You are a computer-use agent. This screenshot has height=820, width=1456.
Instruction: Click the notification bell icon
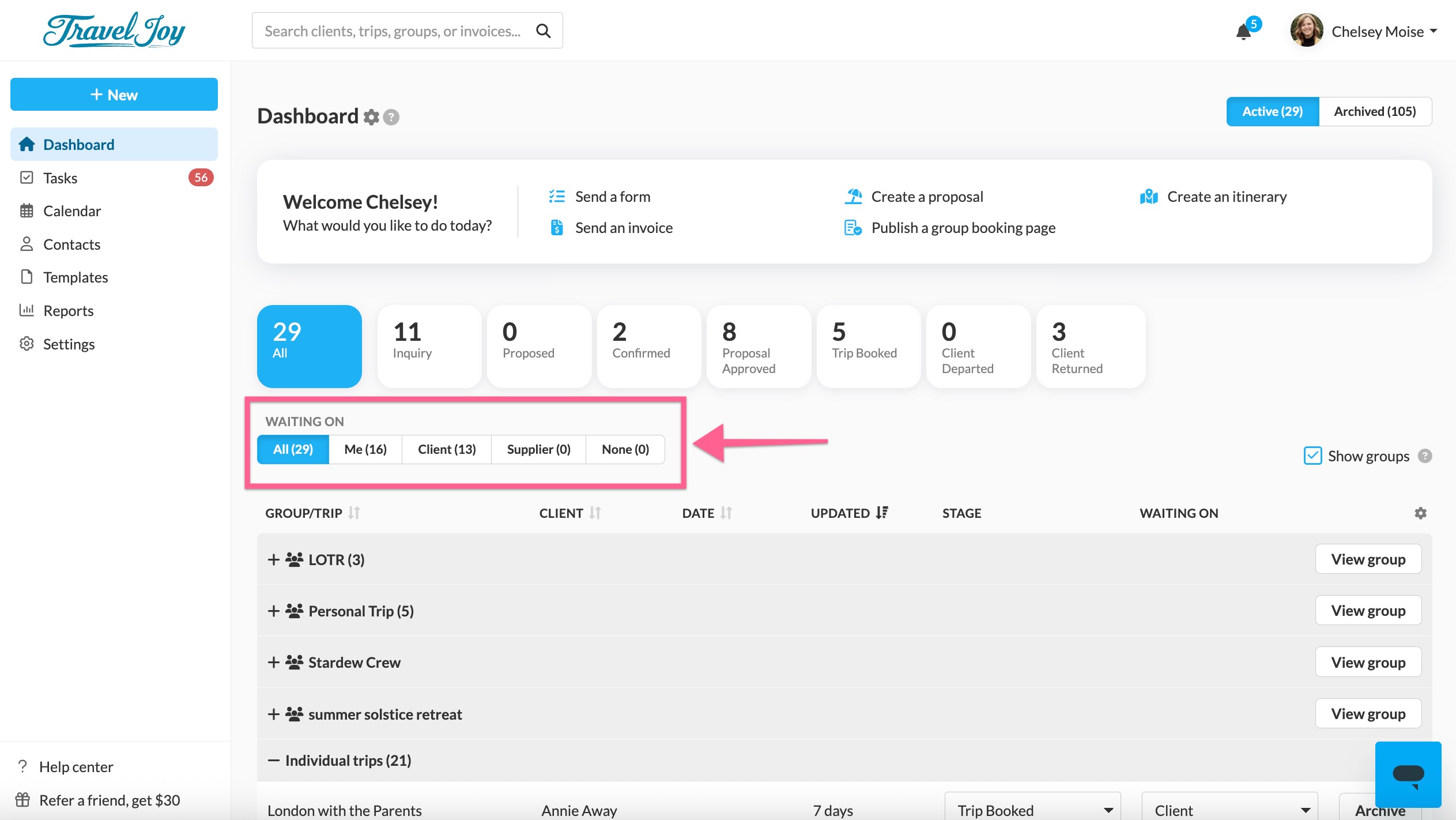pyautogui.click(x=1243, y=32)
